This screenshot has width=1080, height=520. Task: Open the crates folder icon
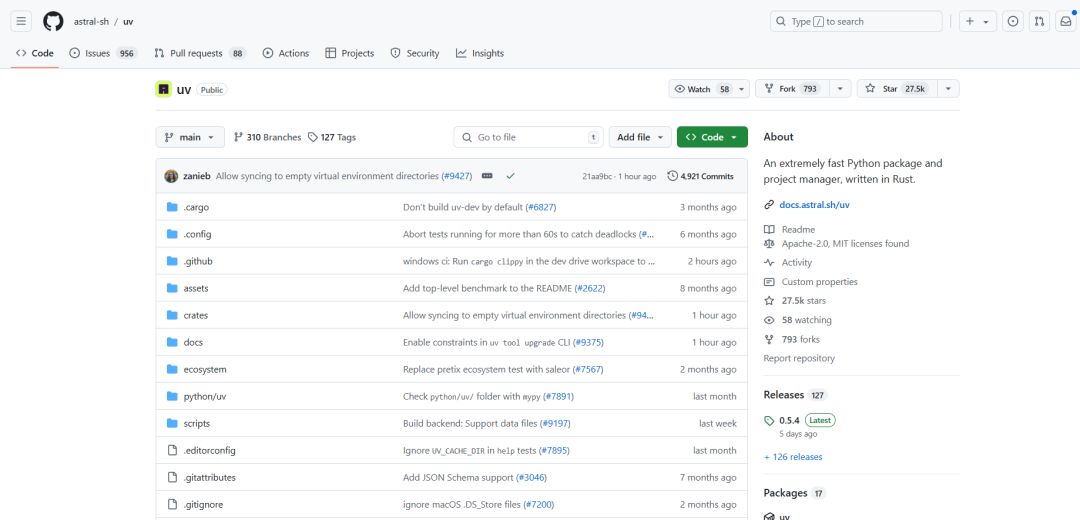coord(172,315)
